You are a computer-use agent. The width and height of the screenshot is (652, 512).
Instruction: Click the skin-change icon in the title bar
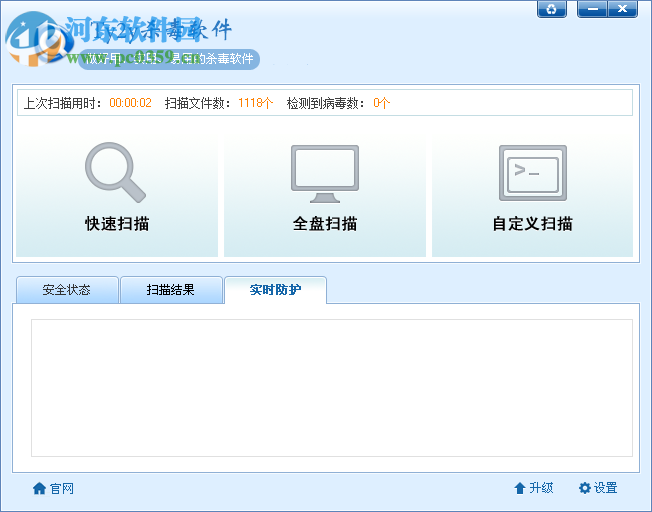551,9
